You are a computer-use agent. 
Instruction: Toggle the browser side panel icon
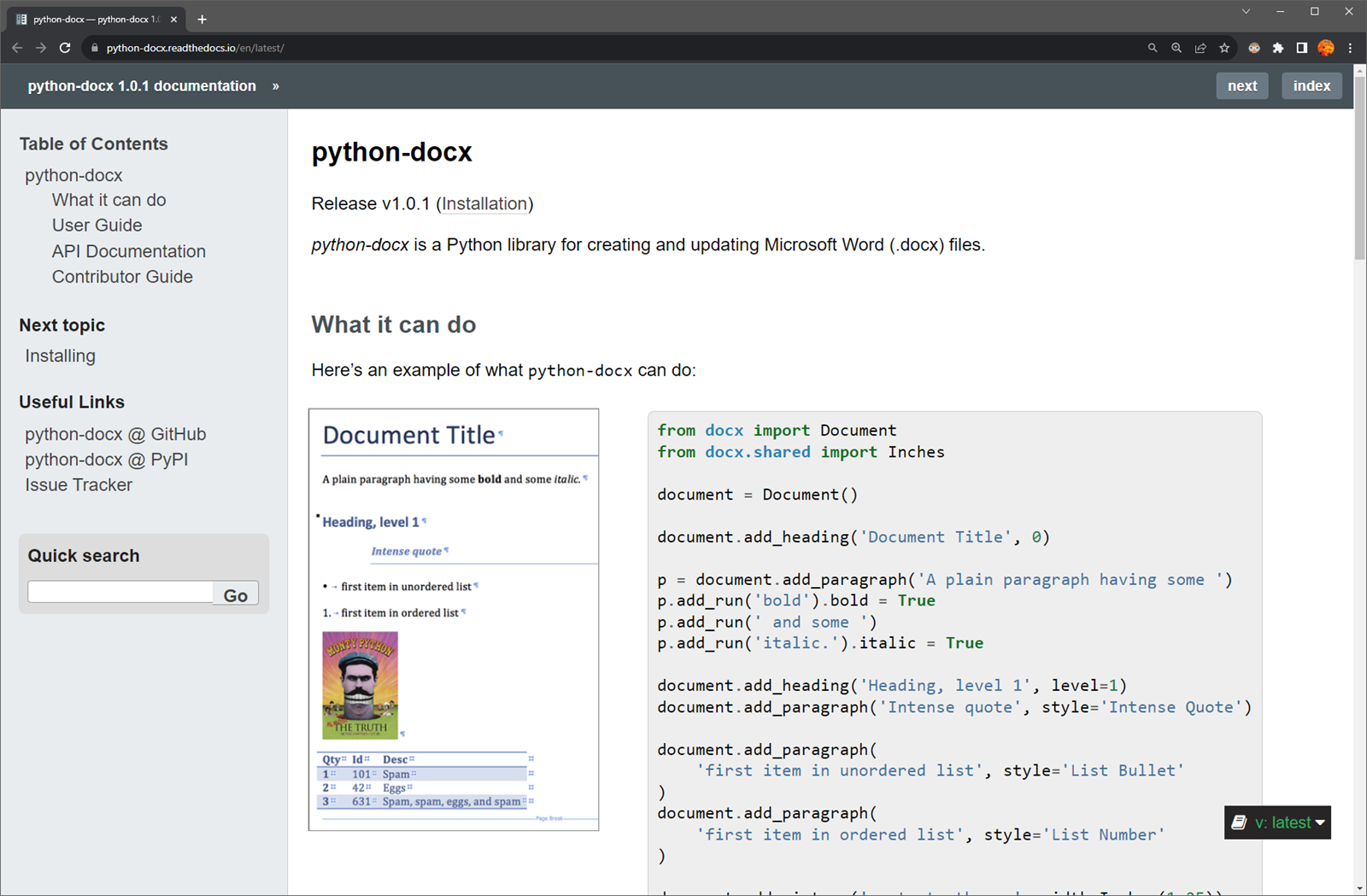point(1302,48)
